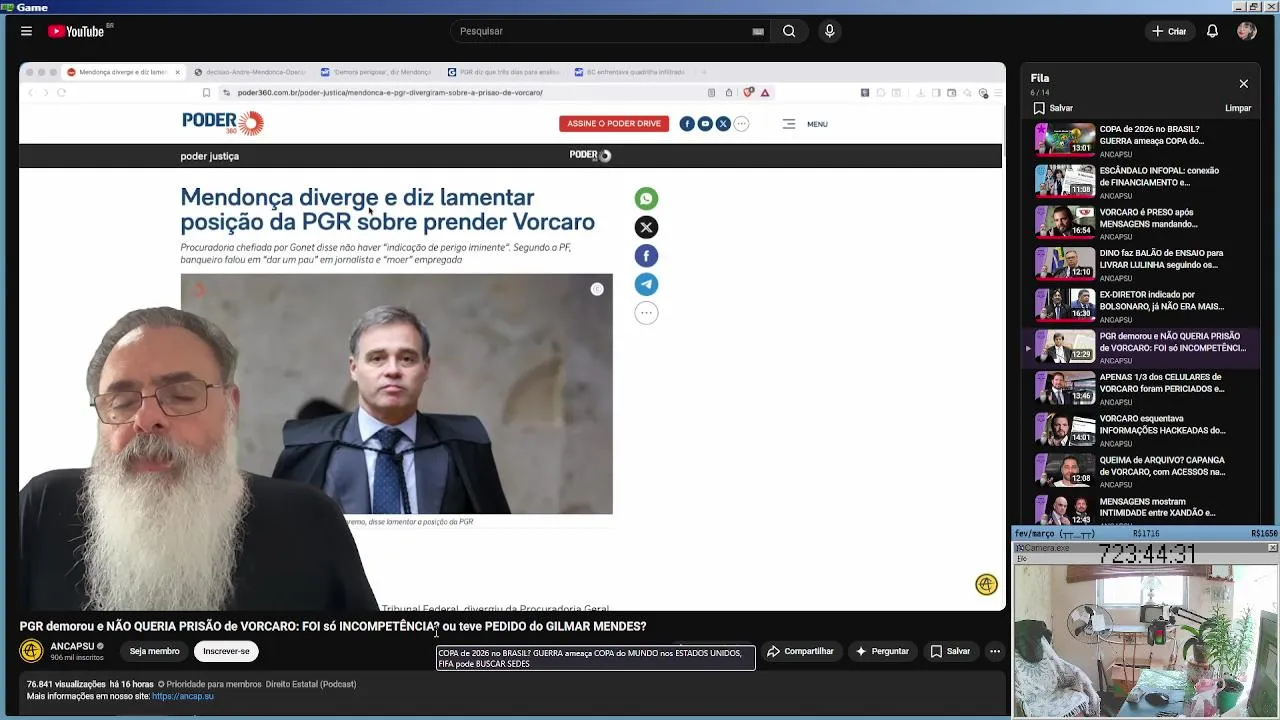Click the poder justiça section label
Viewport: 1280px width, 720px height.
click(x=209, y=156)
